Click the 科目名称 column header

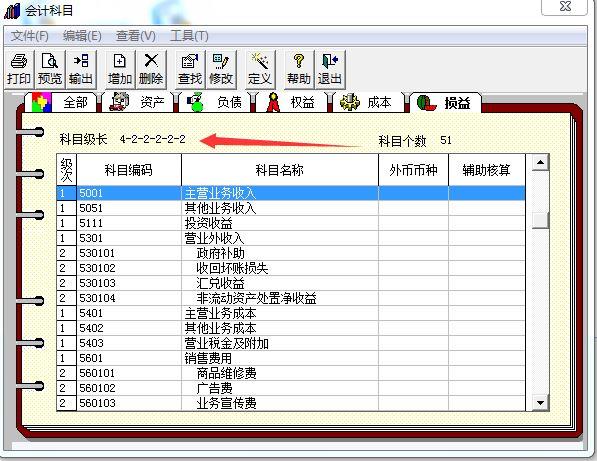pyautogui.click(x=280, y=170)
